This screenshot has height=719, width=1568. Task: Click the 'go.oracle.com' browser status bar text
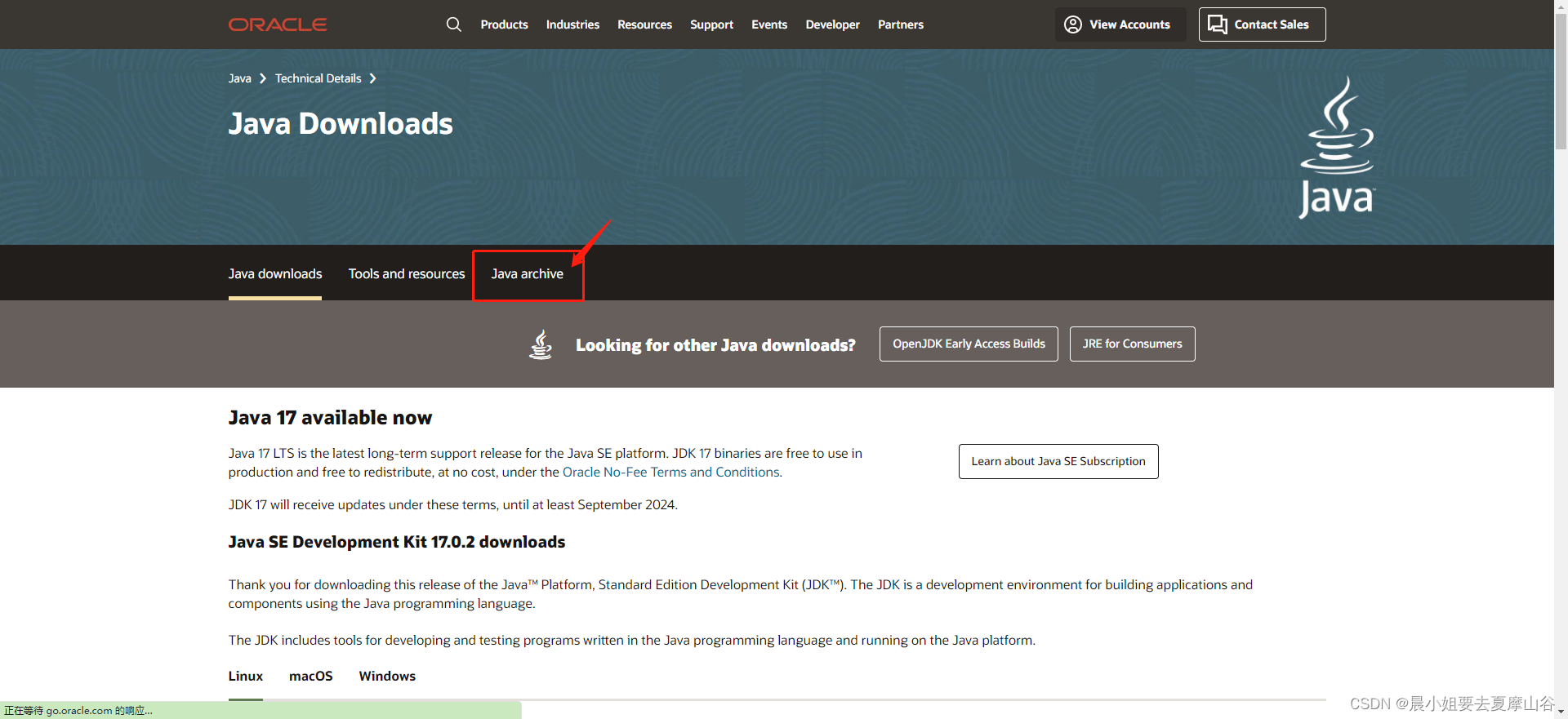79,711
